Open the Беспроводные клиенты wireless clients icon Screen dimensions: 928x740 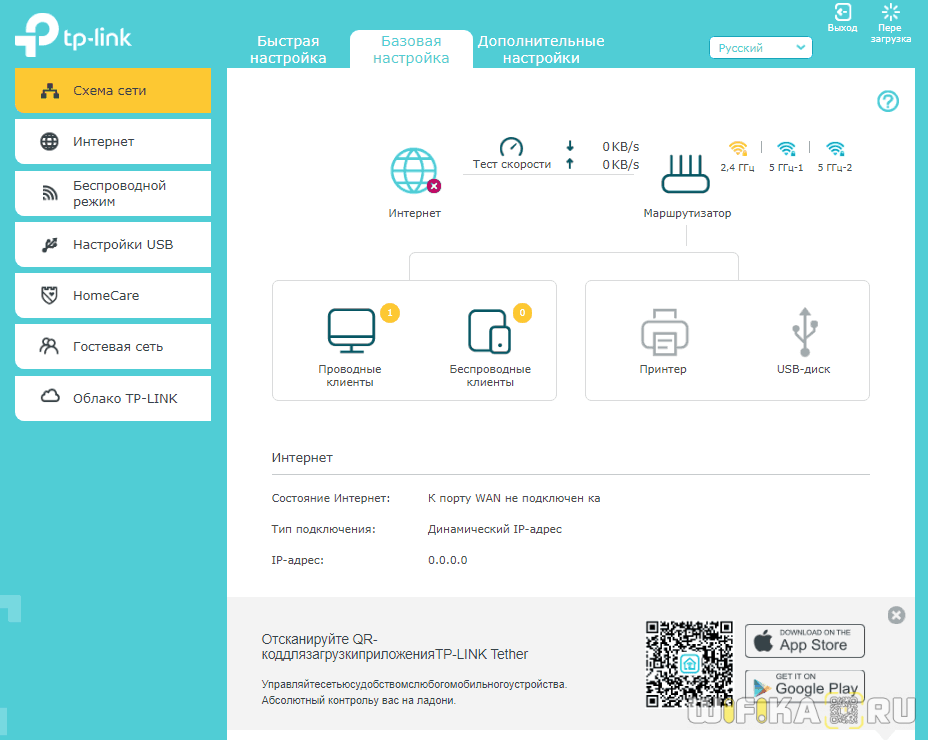coord(490,331)
